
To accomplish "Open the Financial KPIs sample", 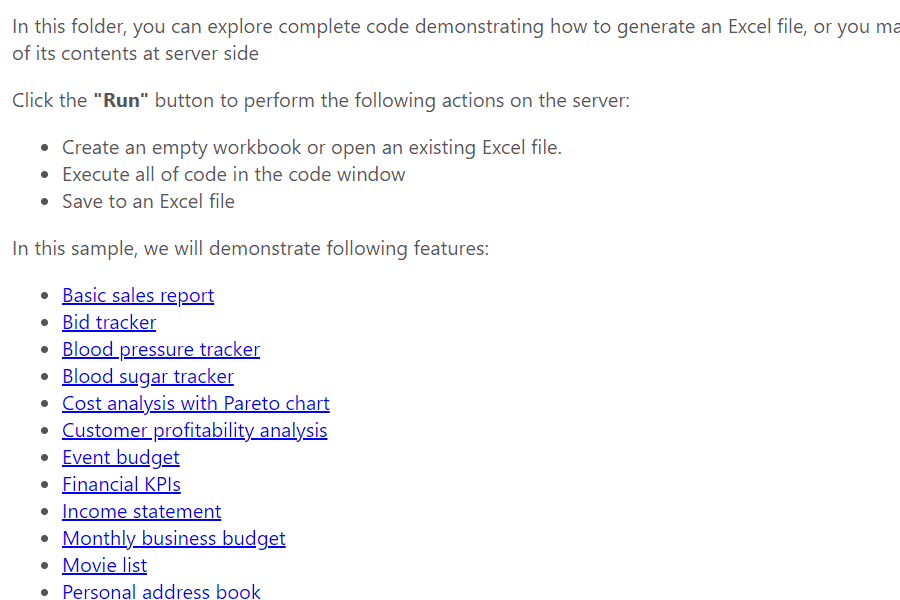I will tap(121, 484).
